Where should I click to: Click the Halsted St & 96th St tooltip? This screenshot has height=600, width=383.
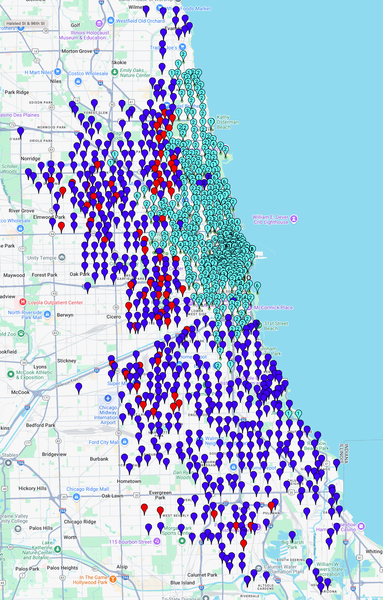(x=25, y=24)
